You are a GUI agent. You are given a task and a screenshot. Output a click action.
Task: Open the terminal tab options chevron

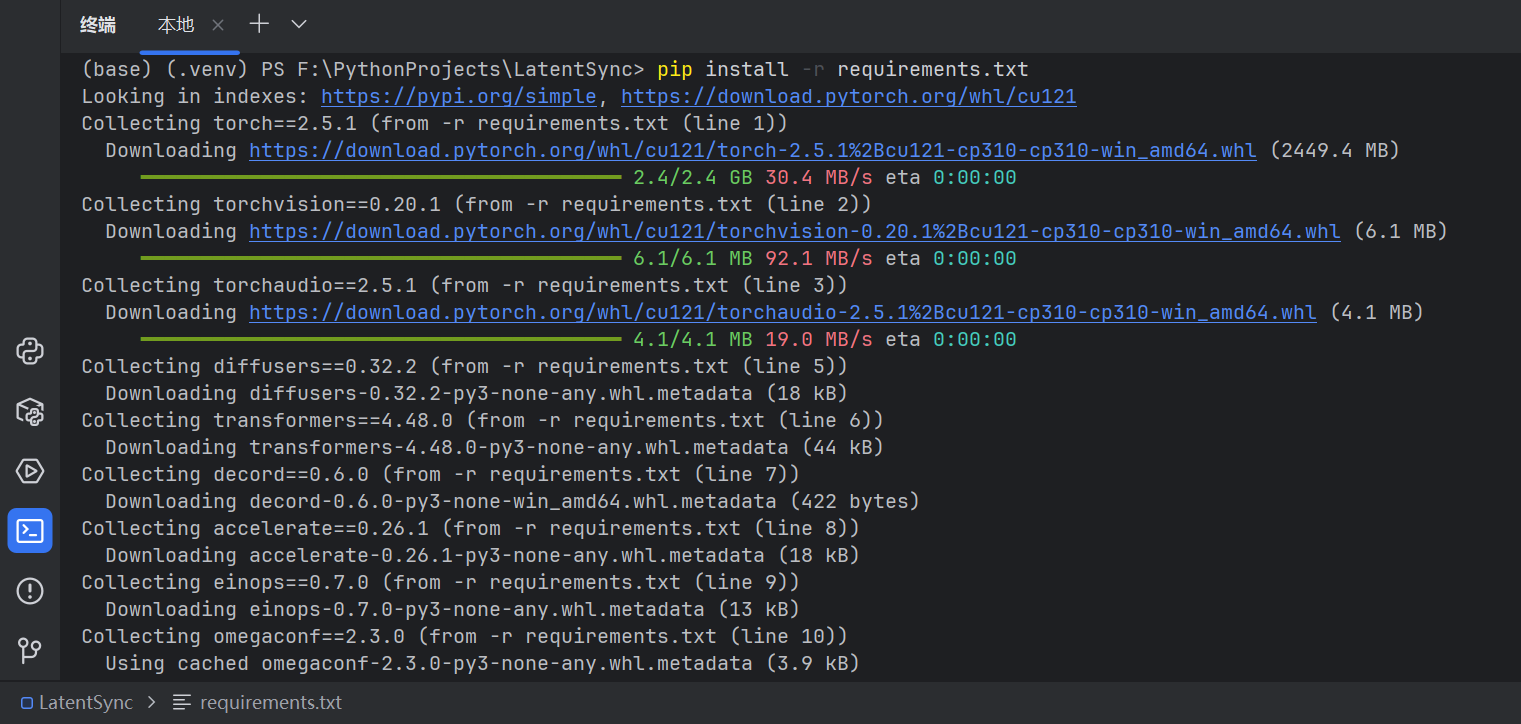(x=298, y=24)
